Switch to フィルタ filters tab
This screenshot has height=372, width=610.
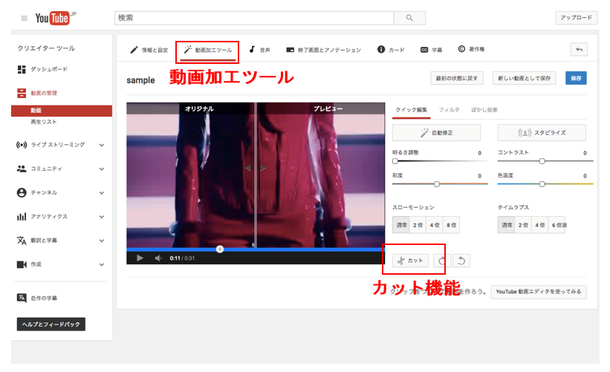coord(449,110)
